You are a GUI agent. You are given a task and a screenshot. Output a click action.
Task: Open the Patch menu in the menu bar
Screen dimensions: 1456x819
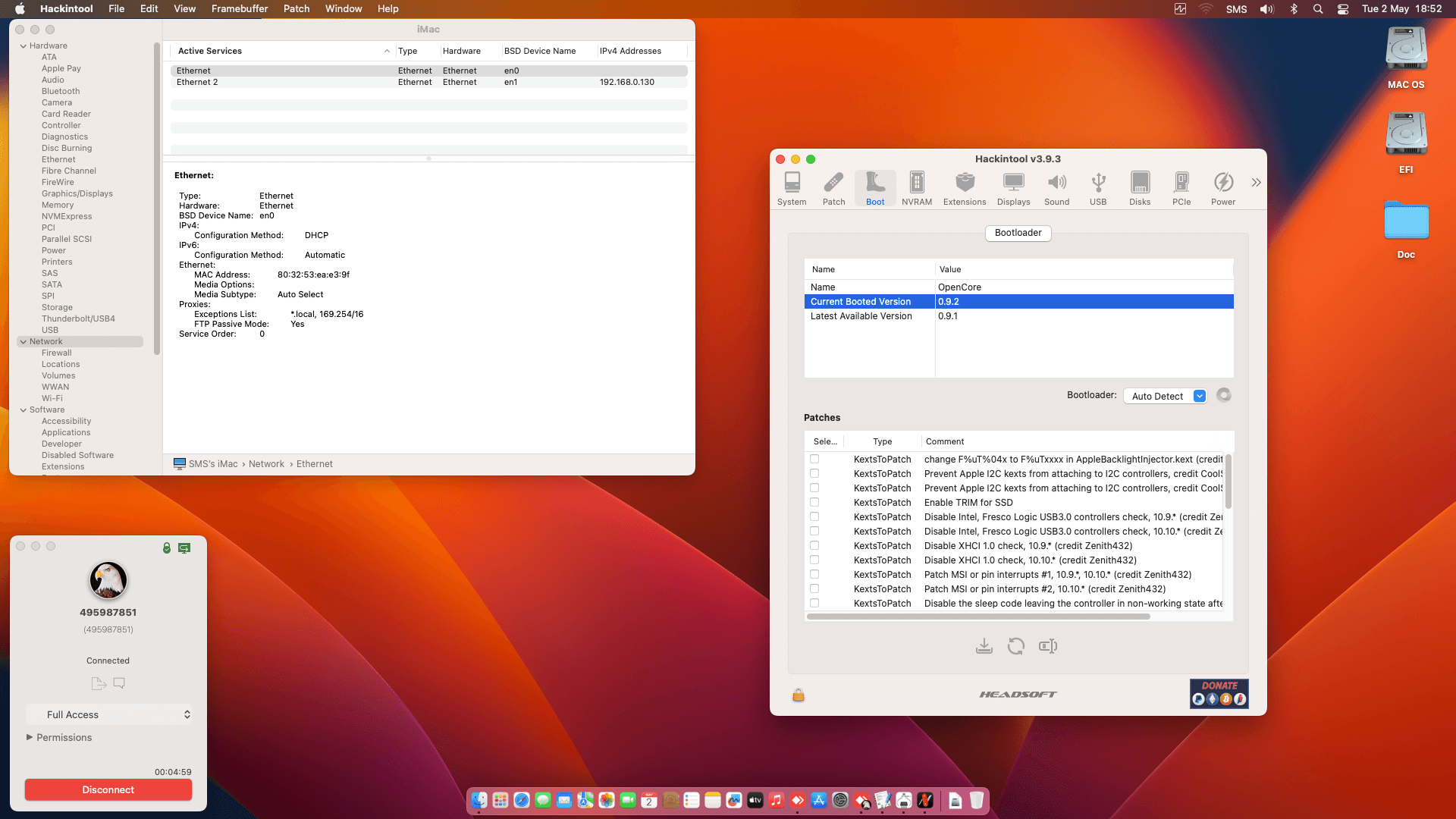297,9
